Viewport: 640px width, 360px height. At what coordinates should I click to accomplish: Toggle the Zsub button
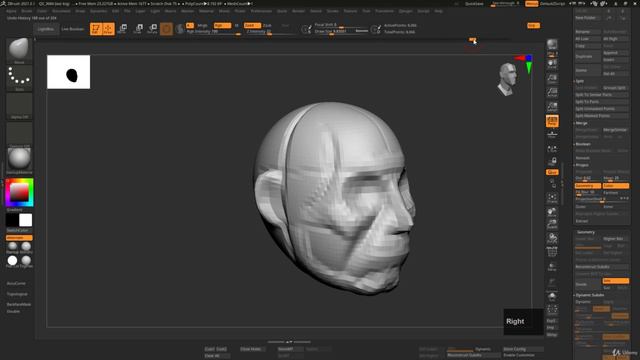click(x=267, y=25)
